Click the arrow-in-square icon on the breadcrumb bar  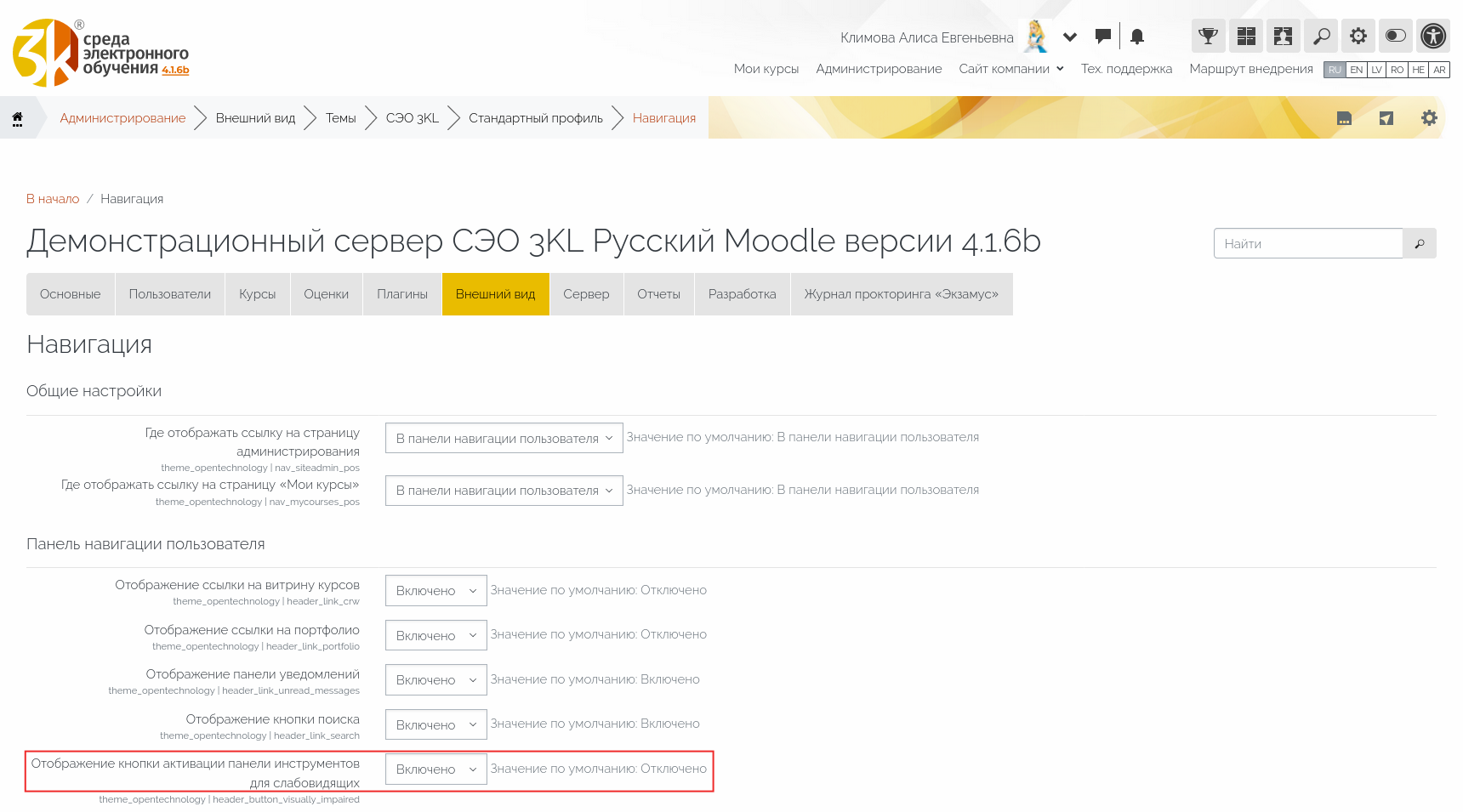1386,118
